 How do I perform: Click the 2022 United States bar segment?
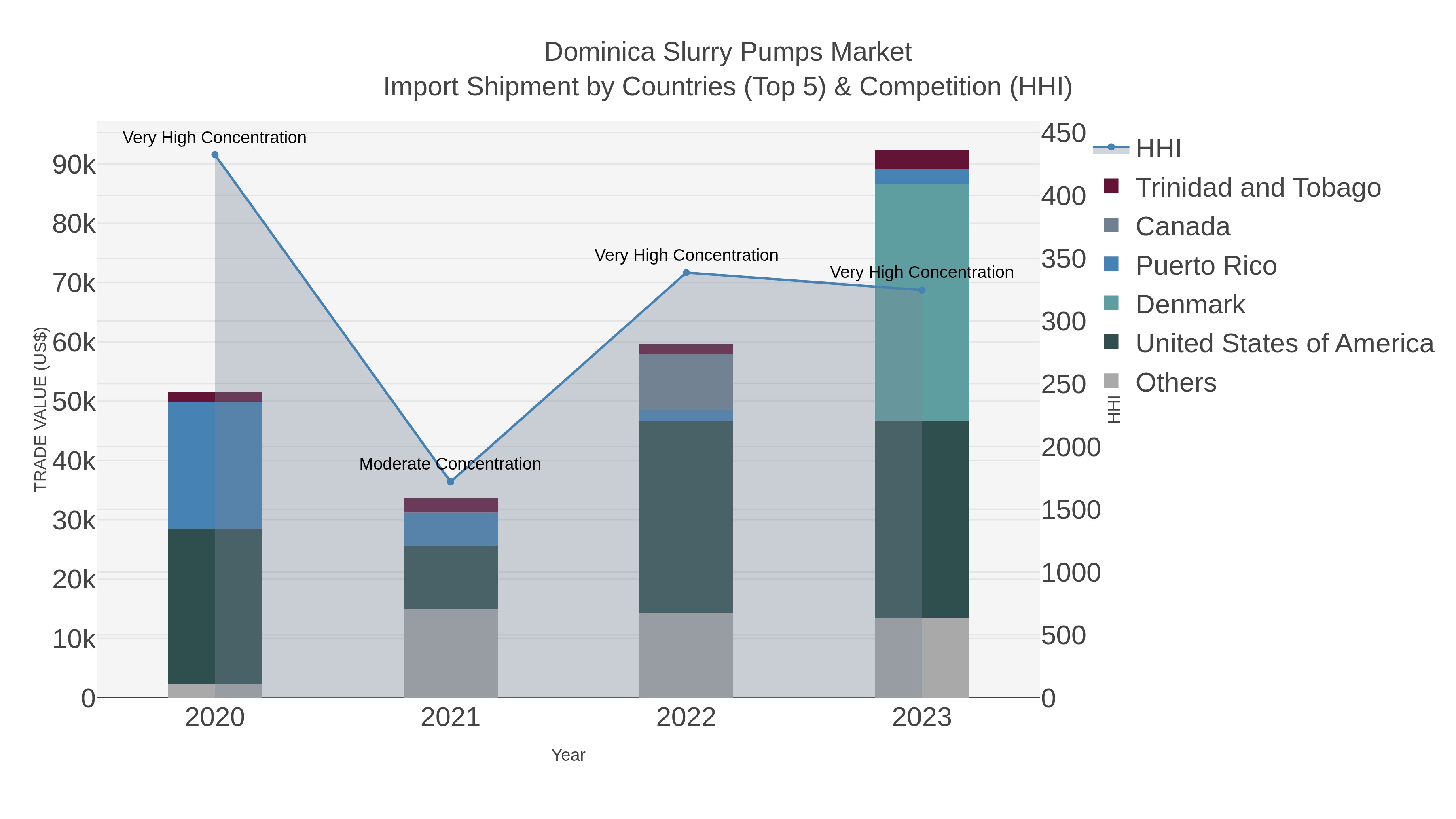[686, 517]
